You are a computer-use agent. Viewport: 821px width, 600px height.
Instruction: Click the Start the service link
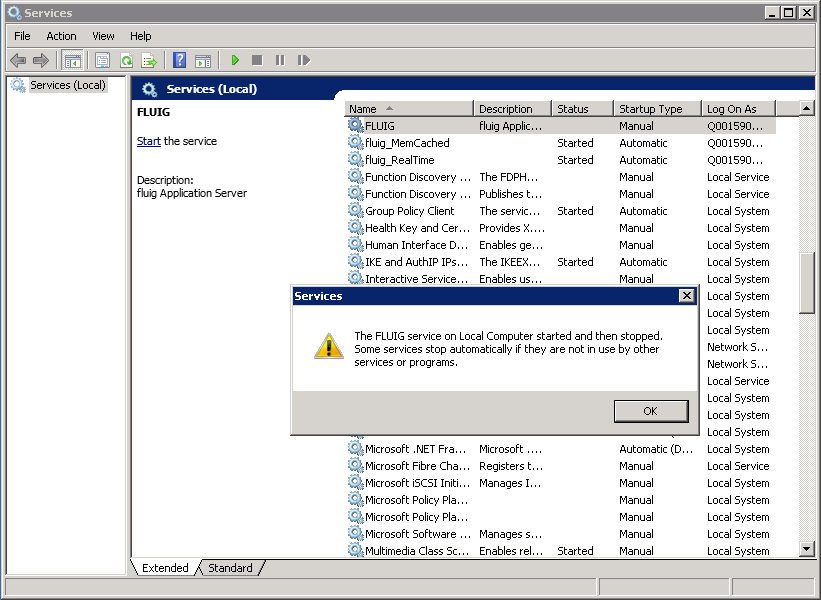tap(148, 141)
